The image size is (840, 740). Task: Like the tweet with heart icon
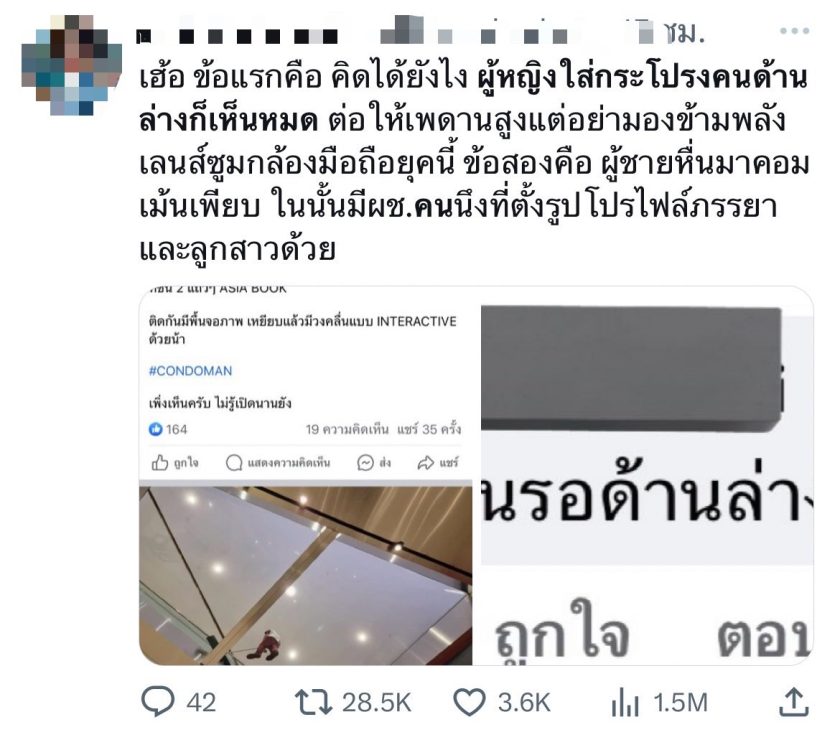pyautogui.click(x=469, y=702)
